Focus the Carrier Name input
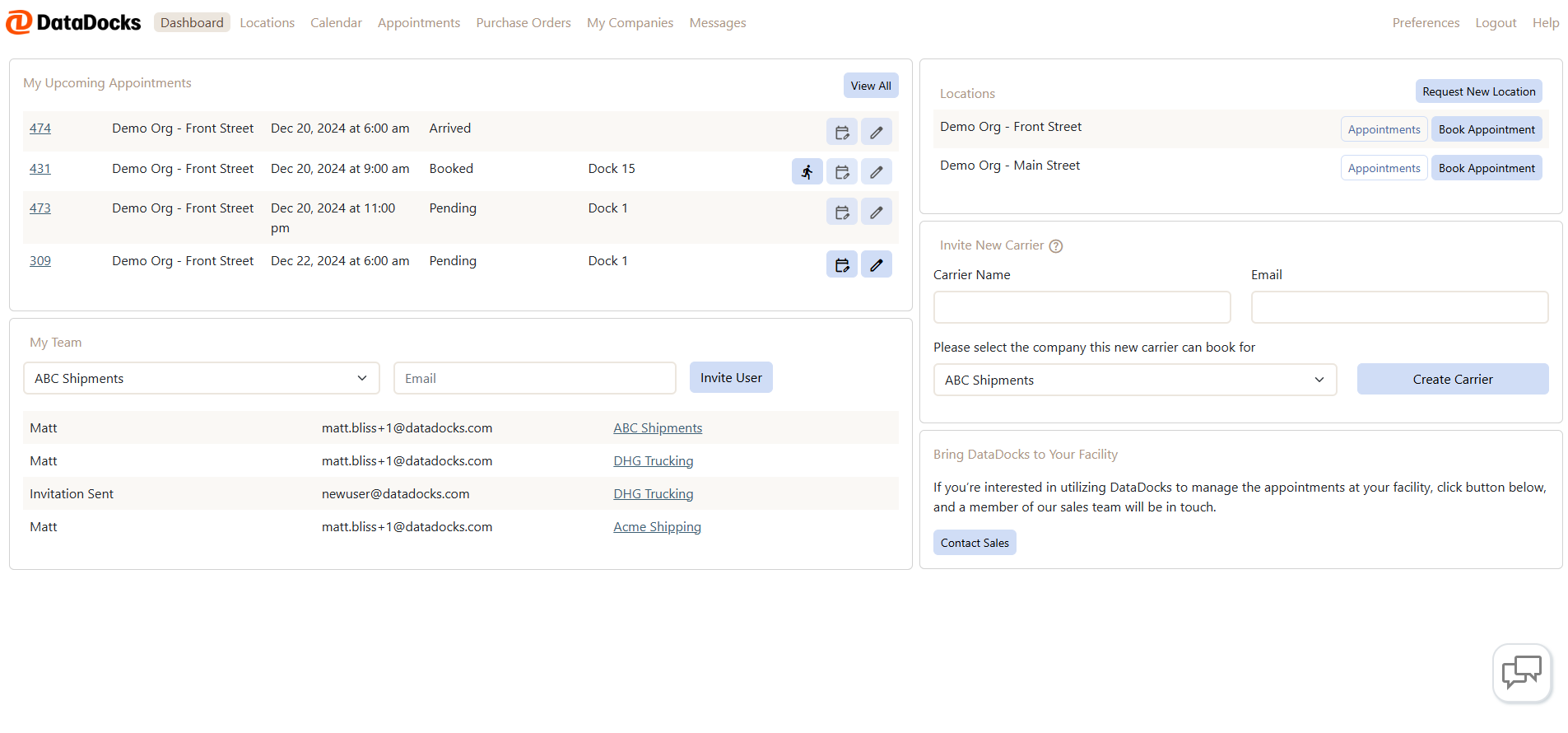 coord(1082,307)
